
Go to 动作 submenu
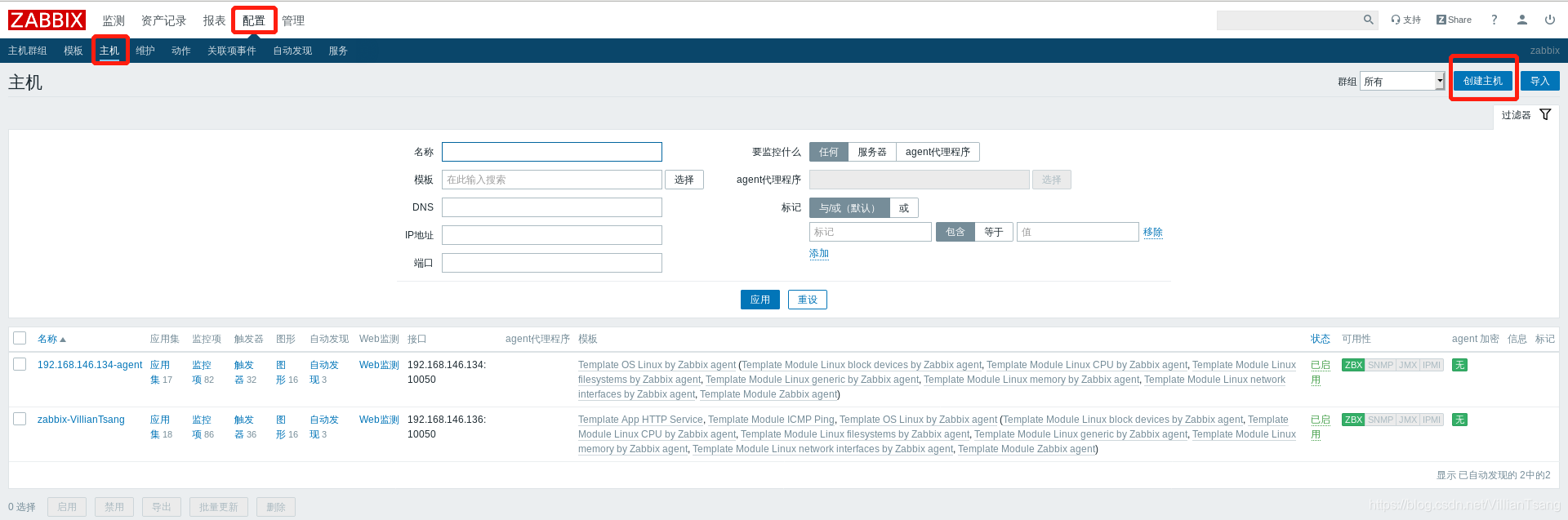181,51
